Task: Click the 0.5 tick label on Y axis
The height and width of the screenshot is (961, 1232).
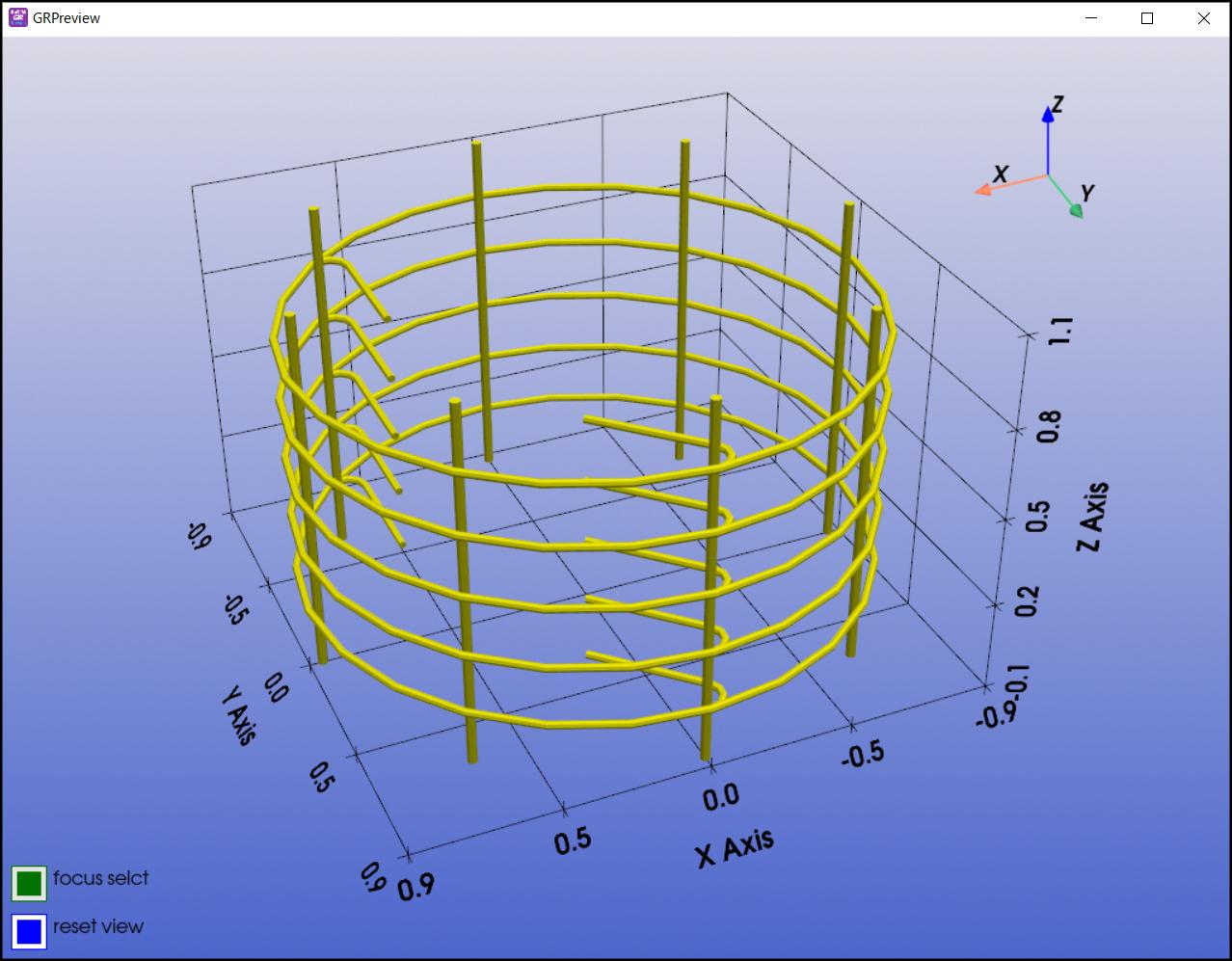Action: click(322, 776)
